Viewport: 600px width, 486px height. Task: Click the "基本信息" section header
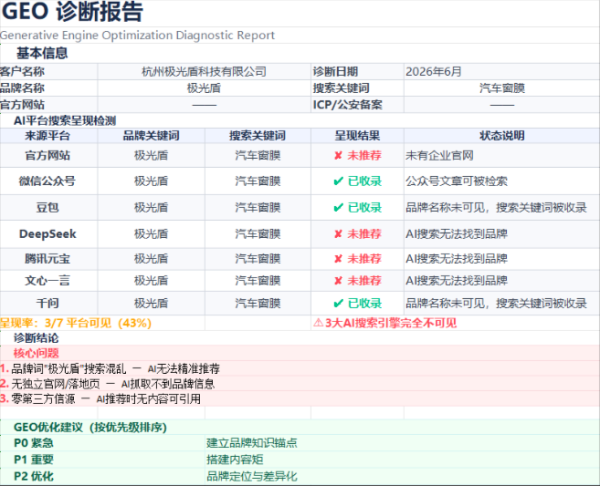click(42, 53)
